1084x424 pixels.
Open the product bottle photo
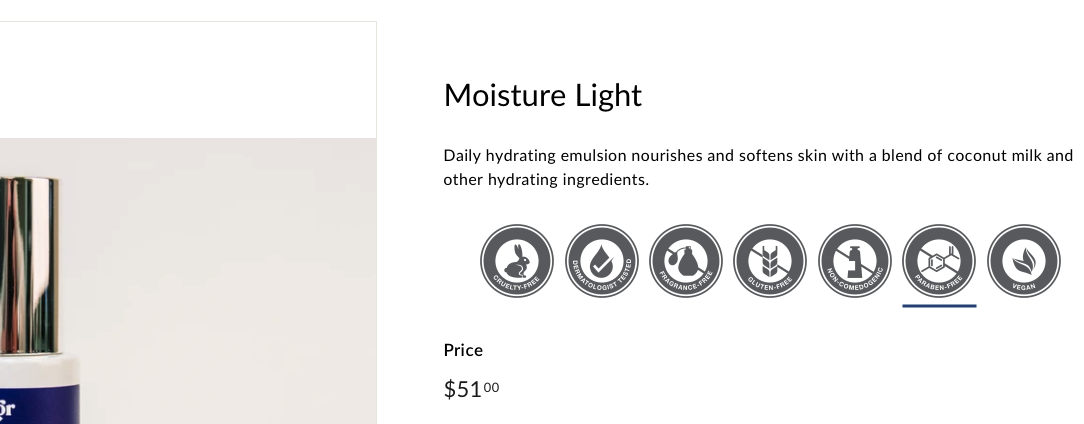188,281
